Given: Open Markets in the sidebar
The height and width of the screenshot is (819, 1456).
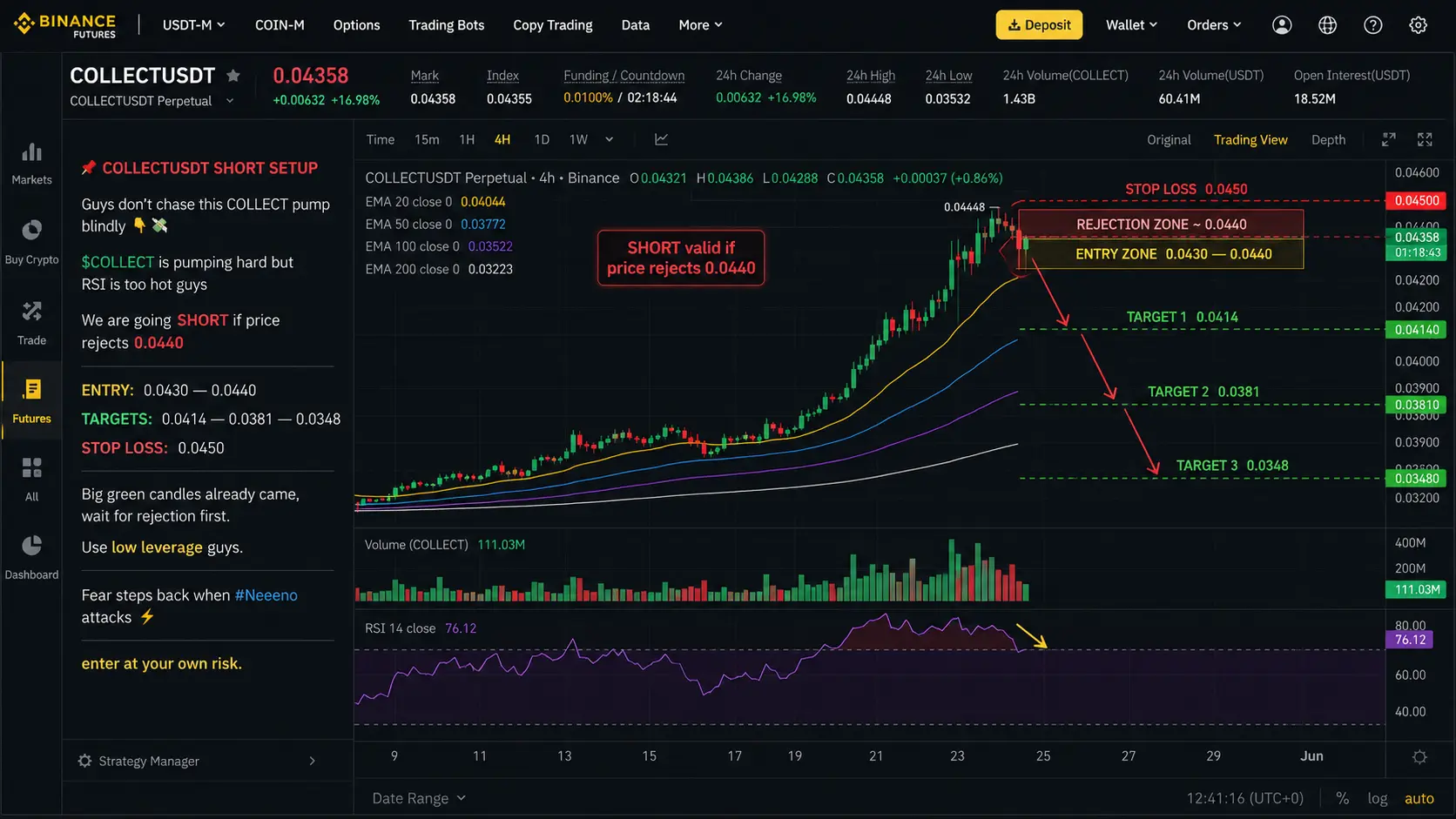Looking at the screenshot, I should tap(31, 164).
